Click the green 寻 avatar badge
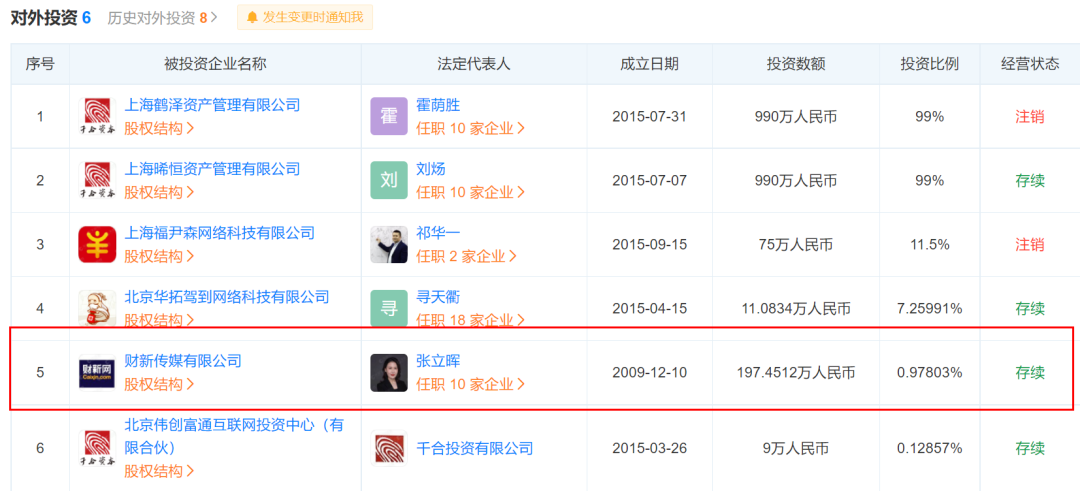 [389, 308]
